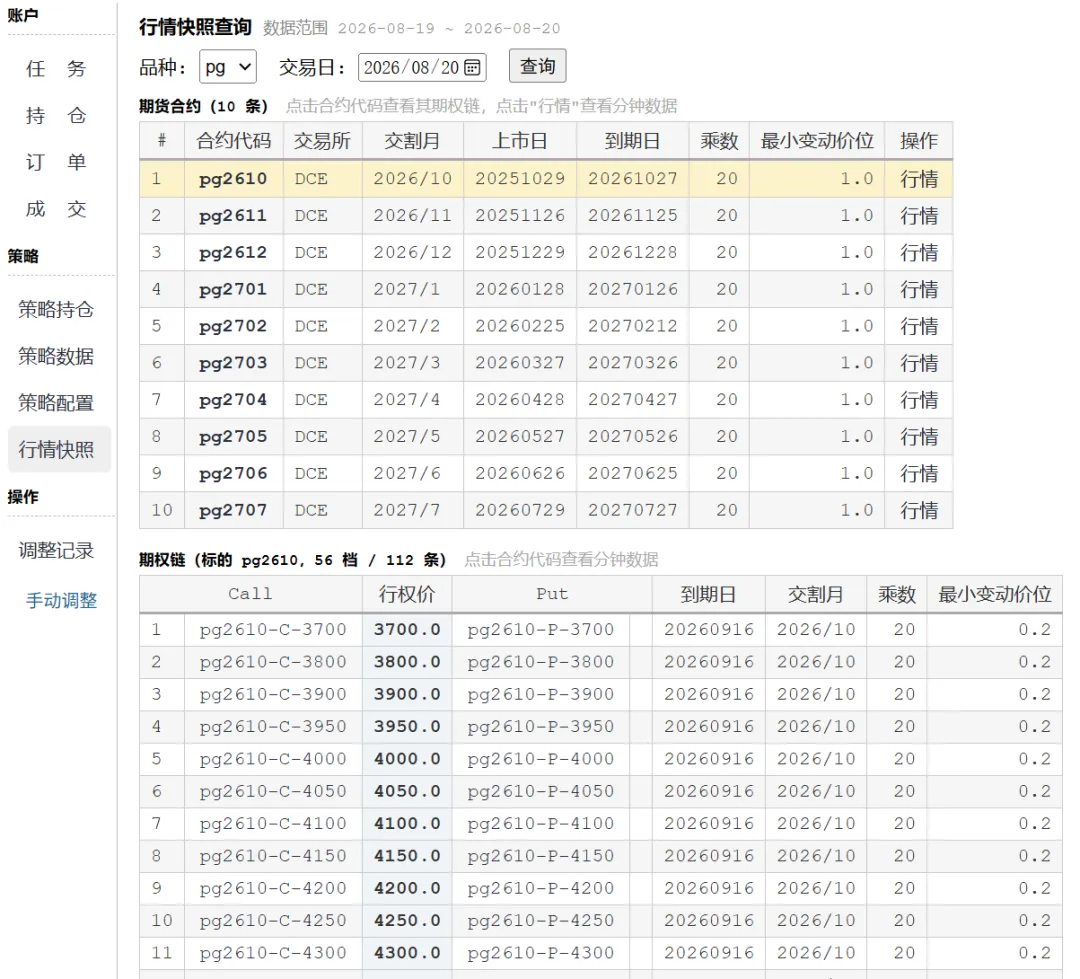The image size is (1080, 979).
Task: Click 行情 for the pg2610 row
Action: 919,179
